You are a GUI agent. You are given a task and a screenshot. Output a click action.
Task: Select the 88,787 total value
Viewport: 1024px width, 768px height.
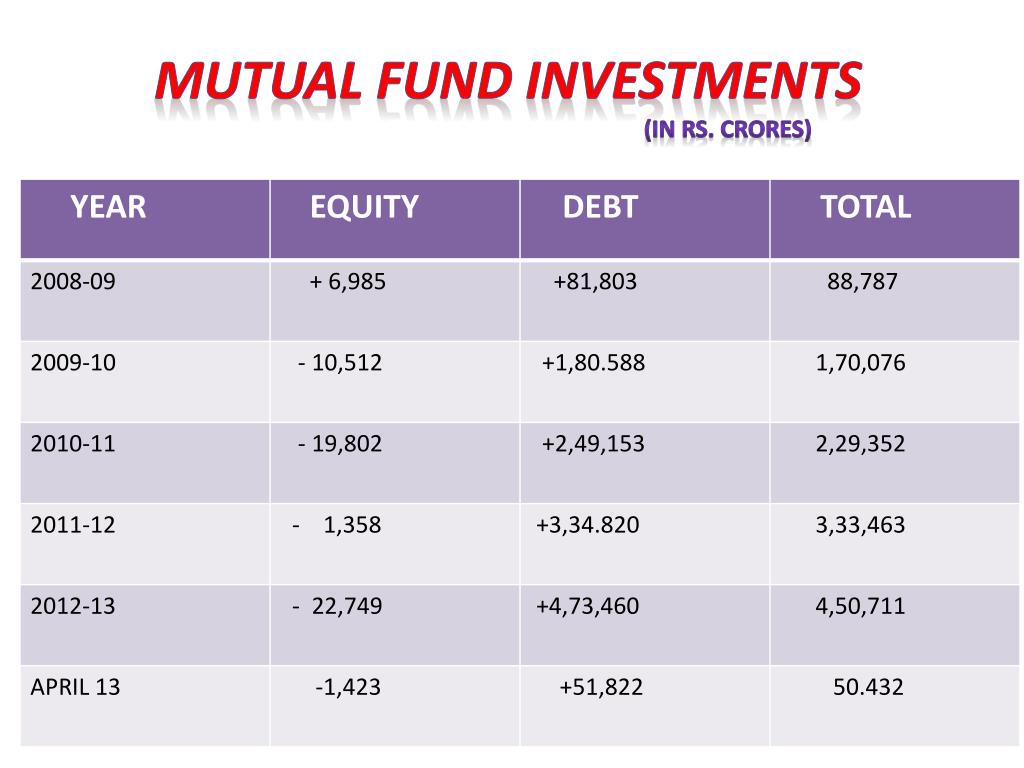pos(862,282)
